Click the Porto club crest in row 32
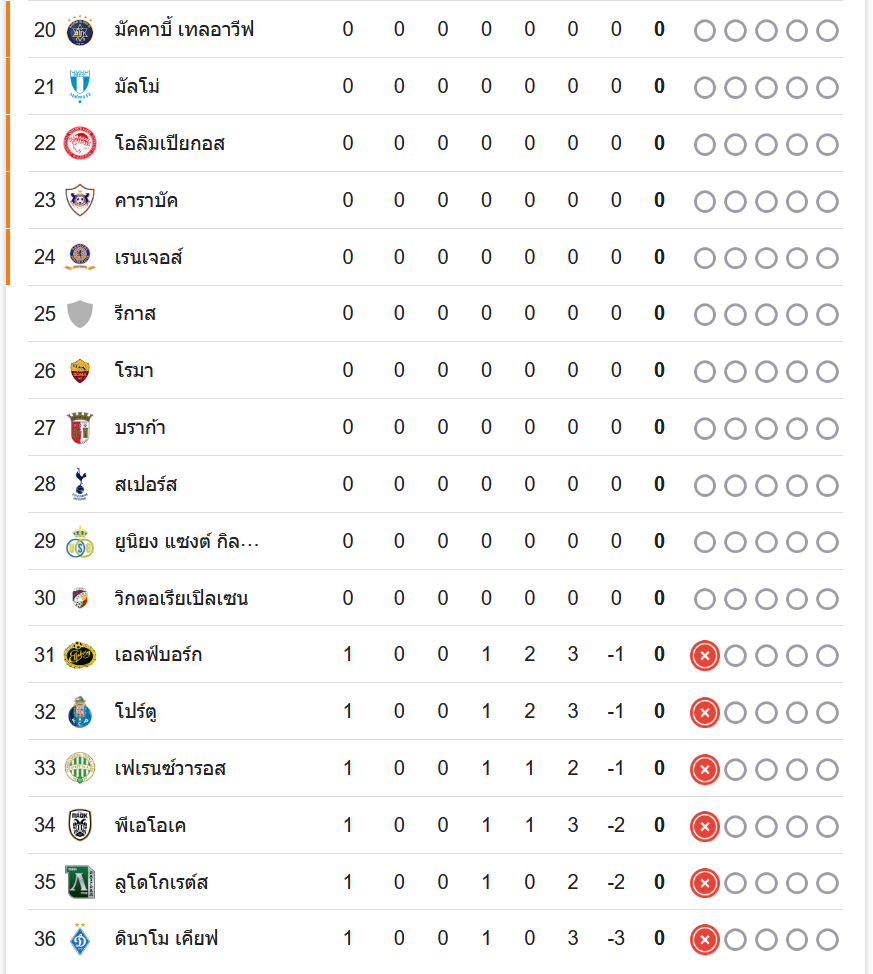873x974 pixels. 79,712
